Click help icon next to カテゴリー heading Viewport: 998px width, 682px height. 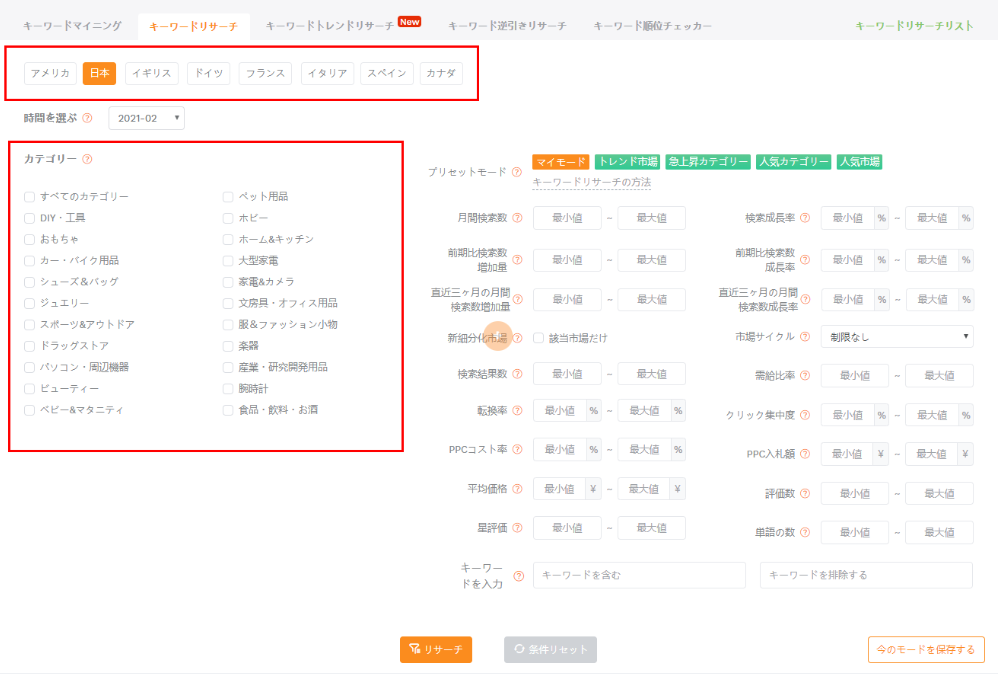pos(87,159)
